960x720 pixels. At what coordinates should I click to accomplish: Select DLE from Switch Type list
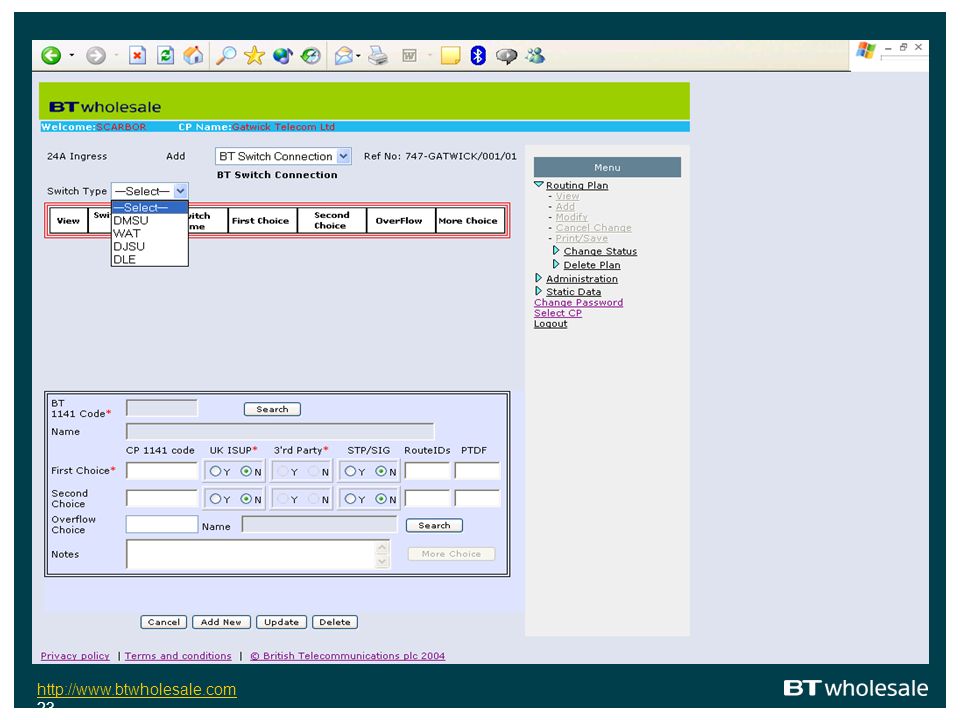(149, 259)
